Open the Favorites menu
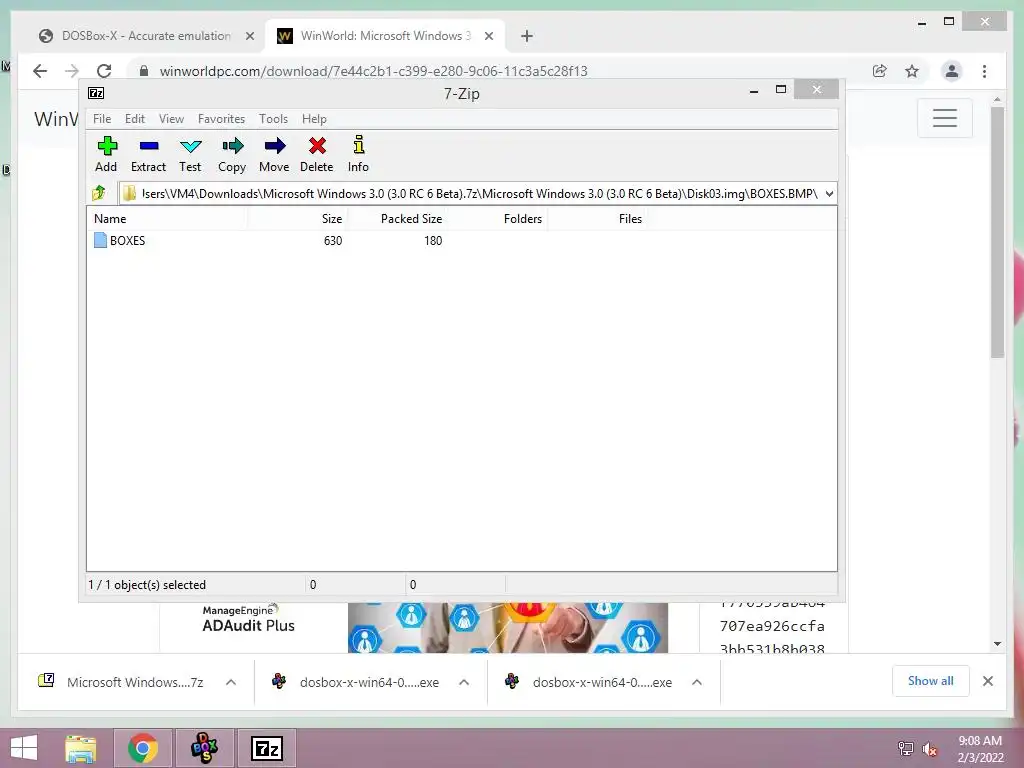The height and width of the screenshot is (768, 1024). pyautogui.click(x=221, y=119)
